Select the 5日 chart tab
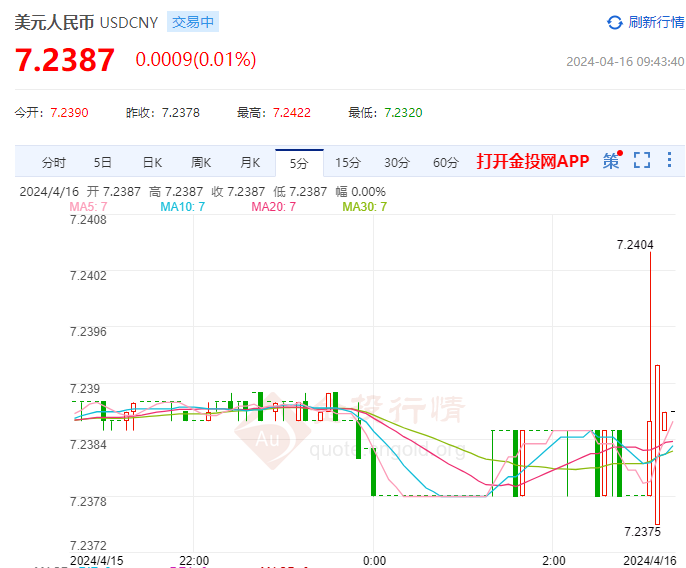Image resolution: width=686 pixels, height=568 pixels. [103, 162]
